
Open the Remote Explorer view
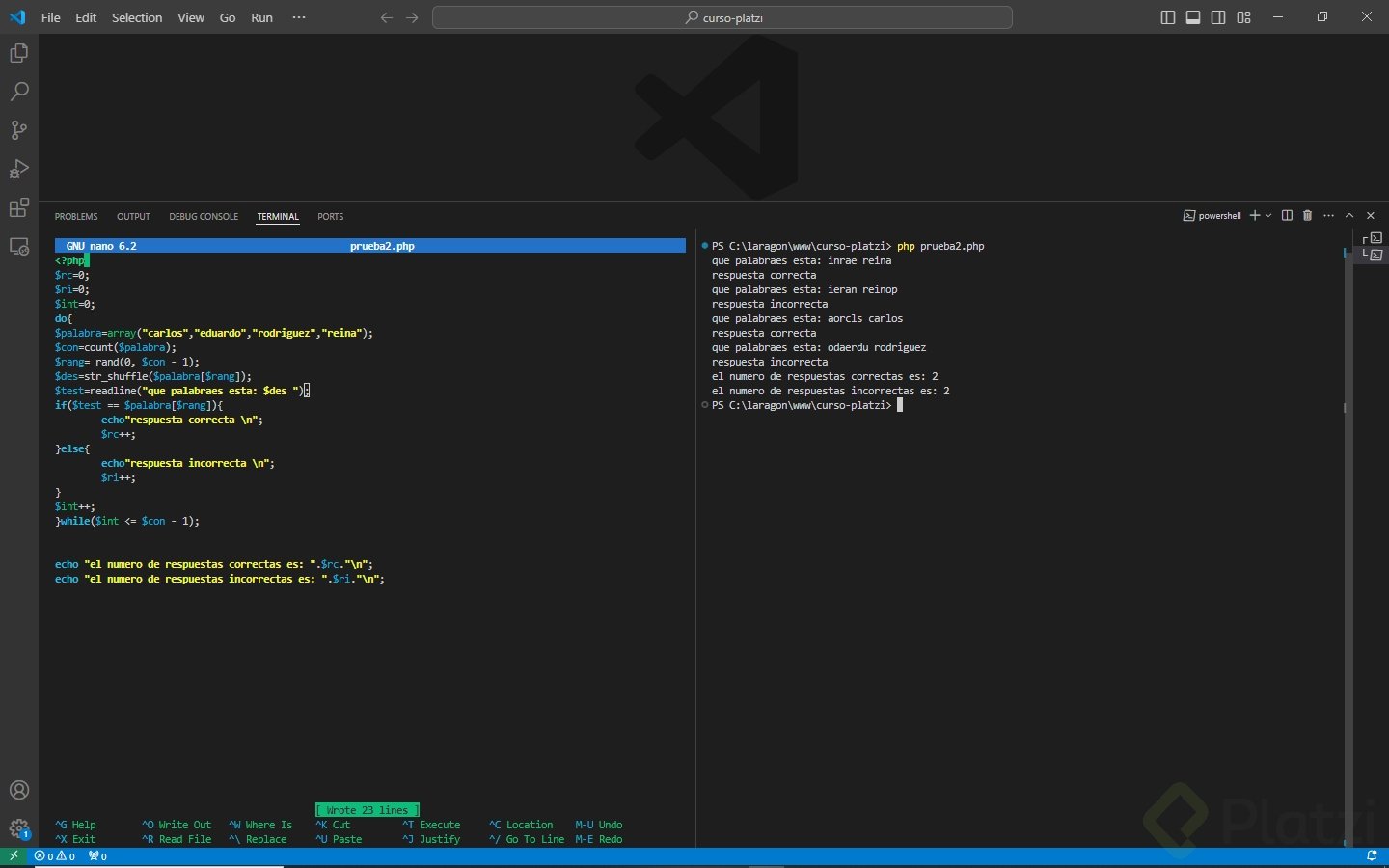[x=18, y=247]
